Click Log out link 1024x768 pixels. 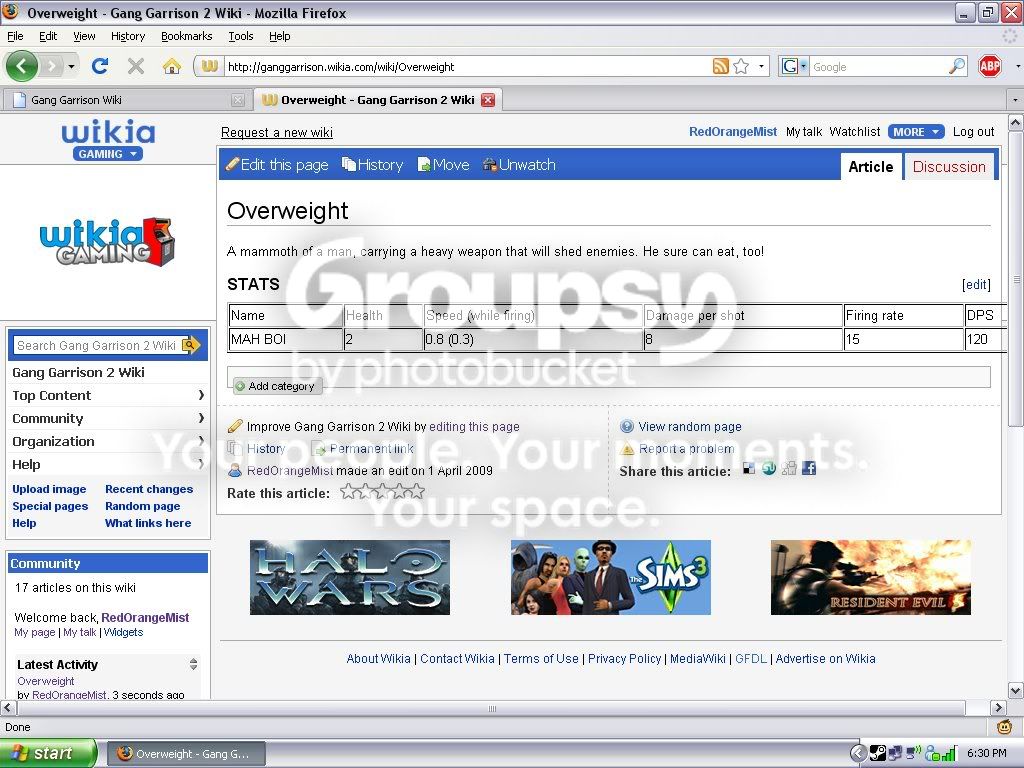point(973,132)
